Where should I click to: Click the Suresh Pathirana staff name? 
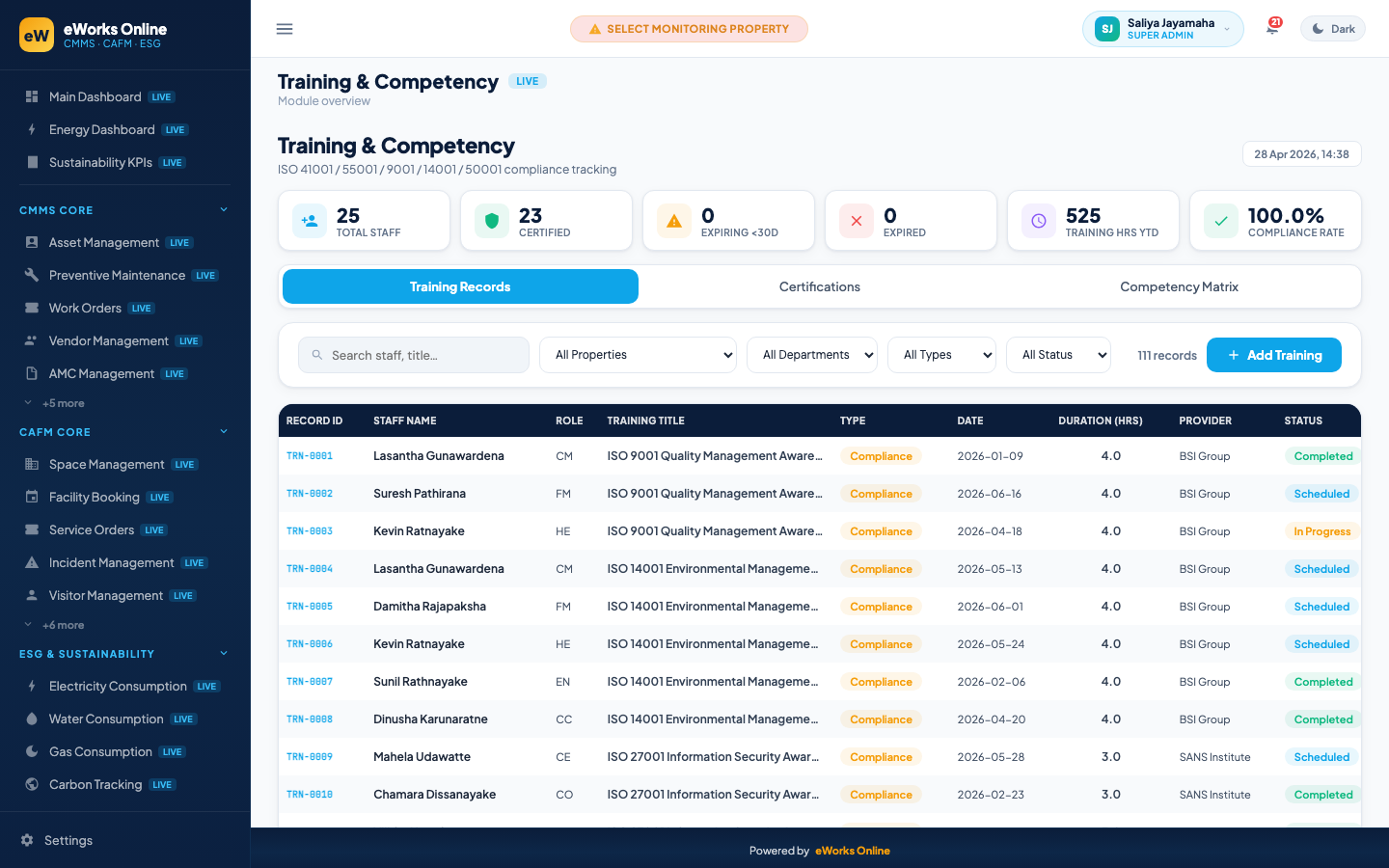point(420,494)
